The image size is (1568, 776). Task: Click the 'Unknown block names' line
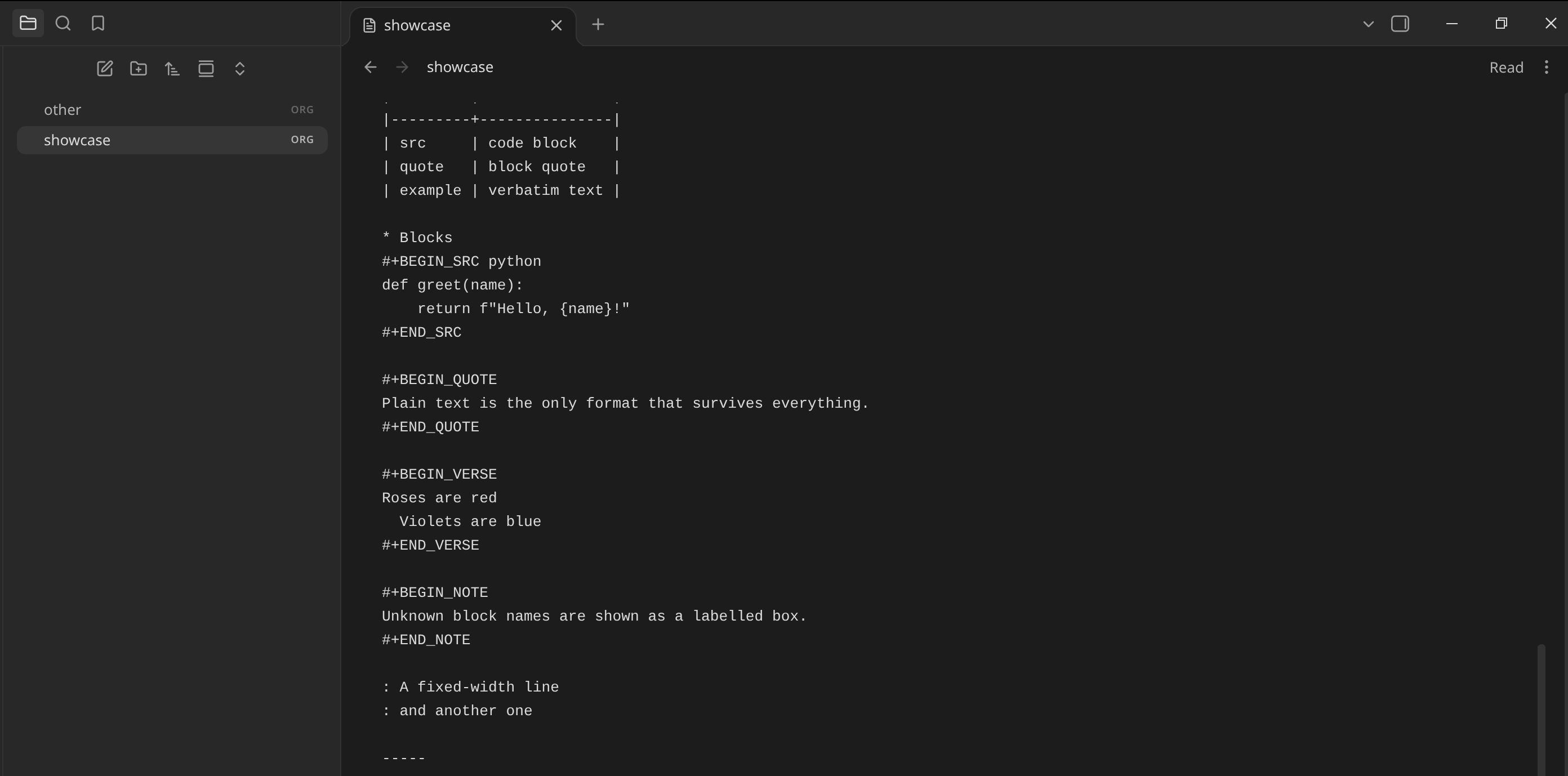tap(594, 617)
